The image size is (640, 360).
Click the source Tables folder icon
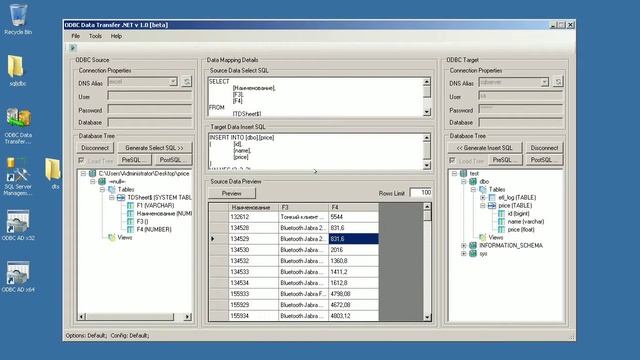point(111,190)
